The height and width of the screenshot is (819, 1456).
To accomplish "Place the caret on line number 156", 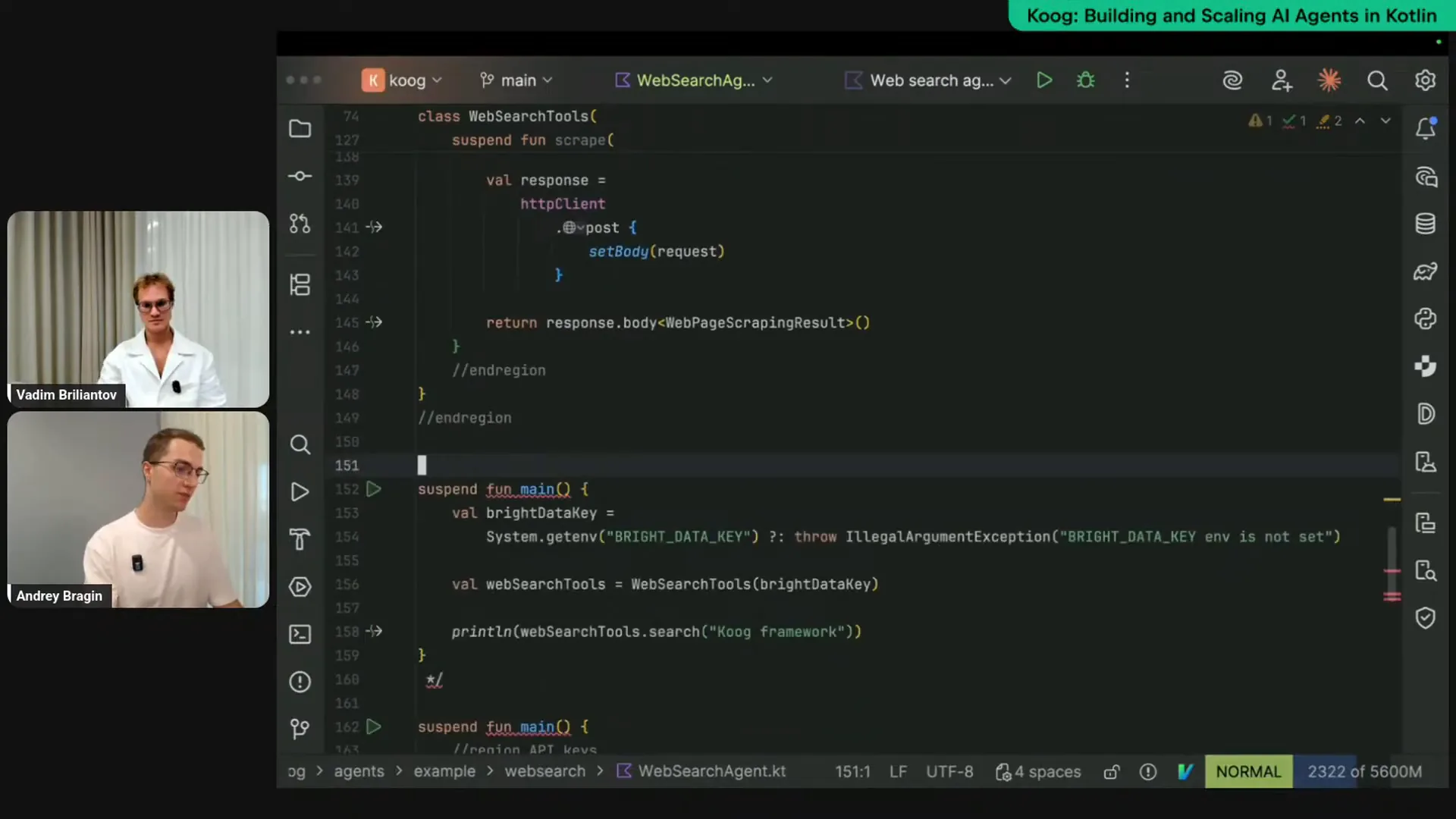I will coord(347,584).
